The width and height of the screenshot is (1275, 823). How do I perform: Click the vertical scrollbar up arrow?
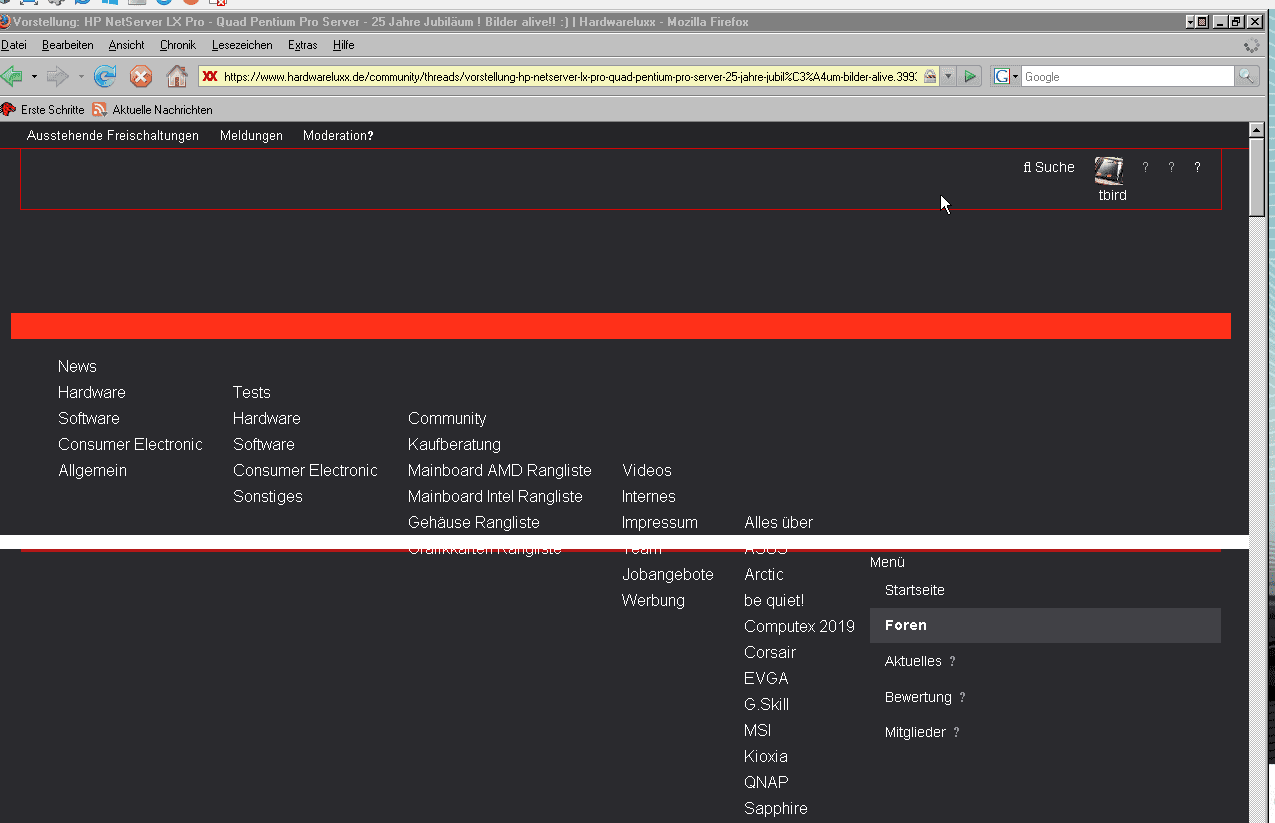click(1257, 130)
